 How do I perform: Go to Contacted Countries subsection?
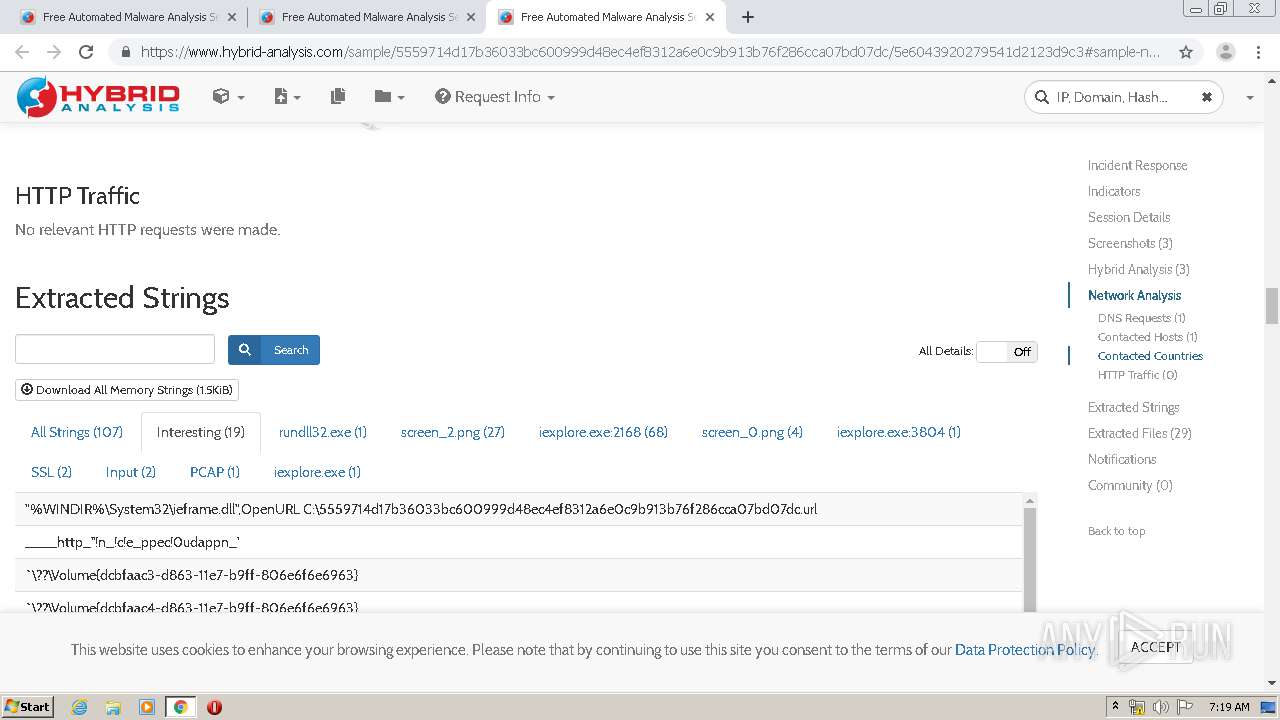click(1150, 356)
